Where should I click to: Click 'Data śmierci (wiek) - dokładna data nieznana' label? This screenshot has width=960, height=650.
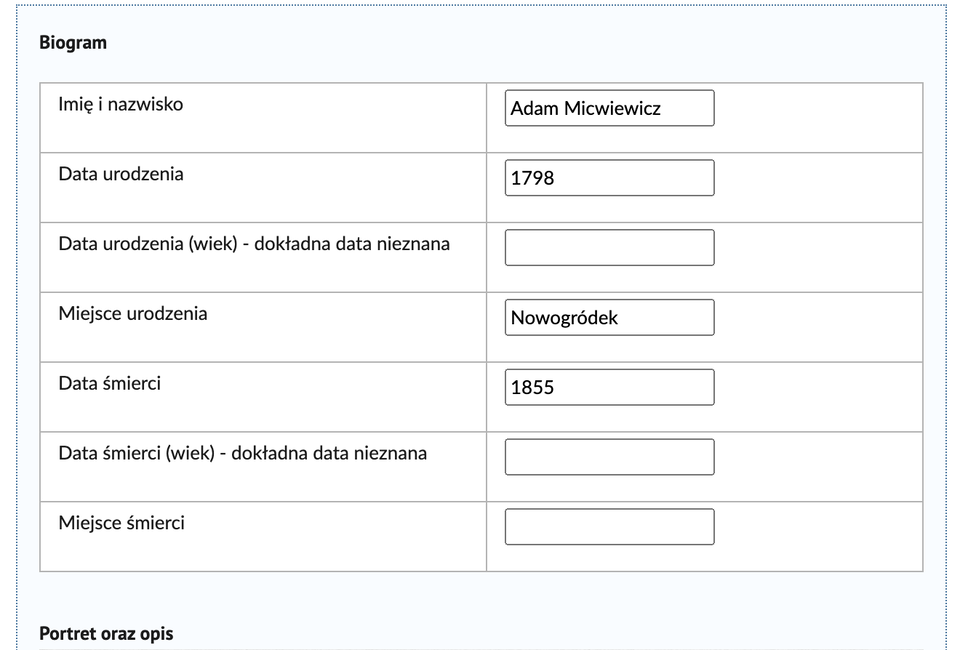[243, 454]
